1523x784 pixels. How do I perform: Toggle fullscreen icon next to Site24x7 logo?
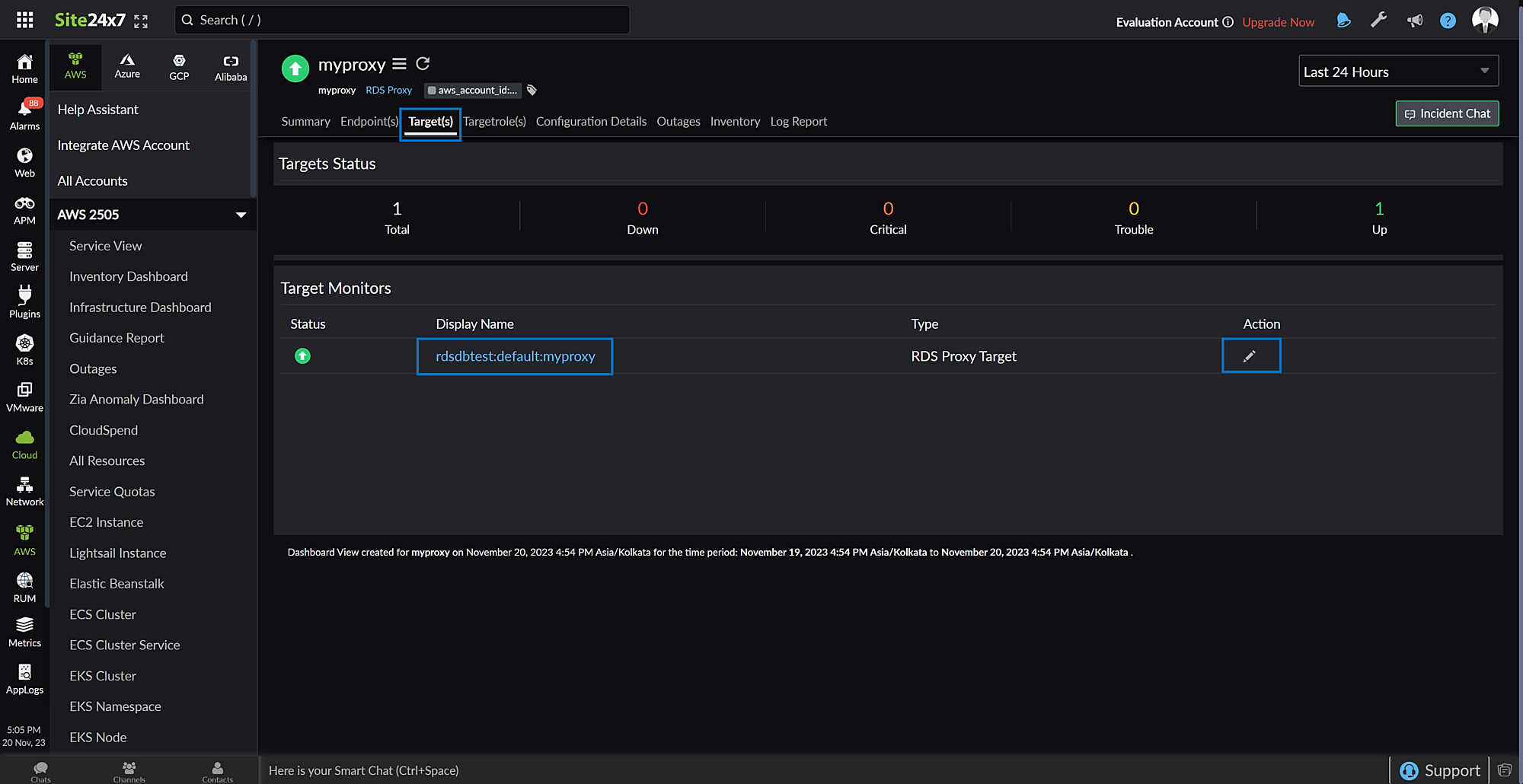[x=141, y=21]
